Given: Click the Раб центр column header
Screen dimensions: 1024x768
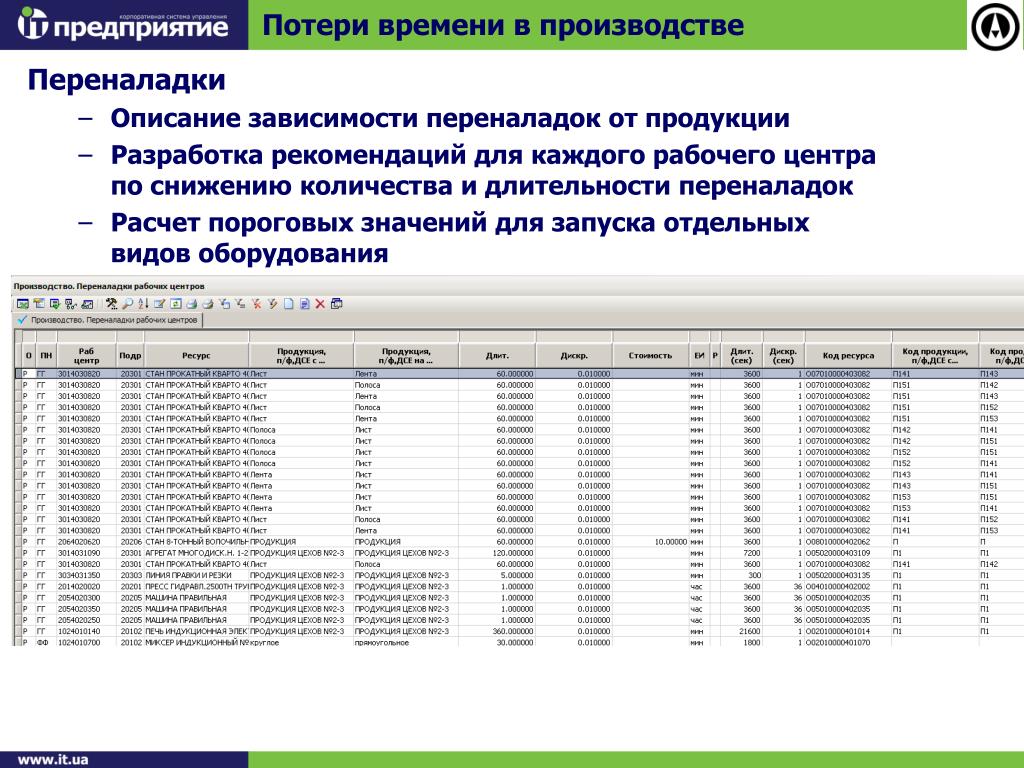Looking at the screenshot, I should tap(86, 355).
